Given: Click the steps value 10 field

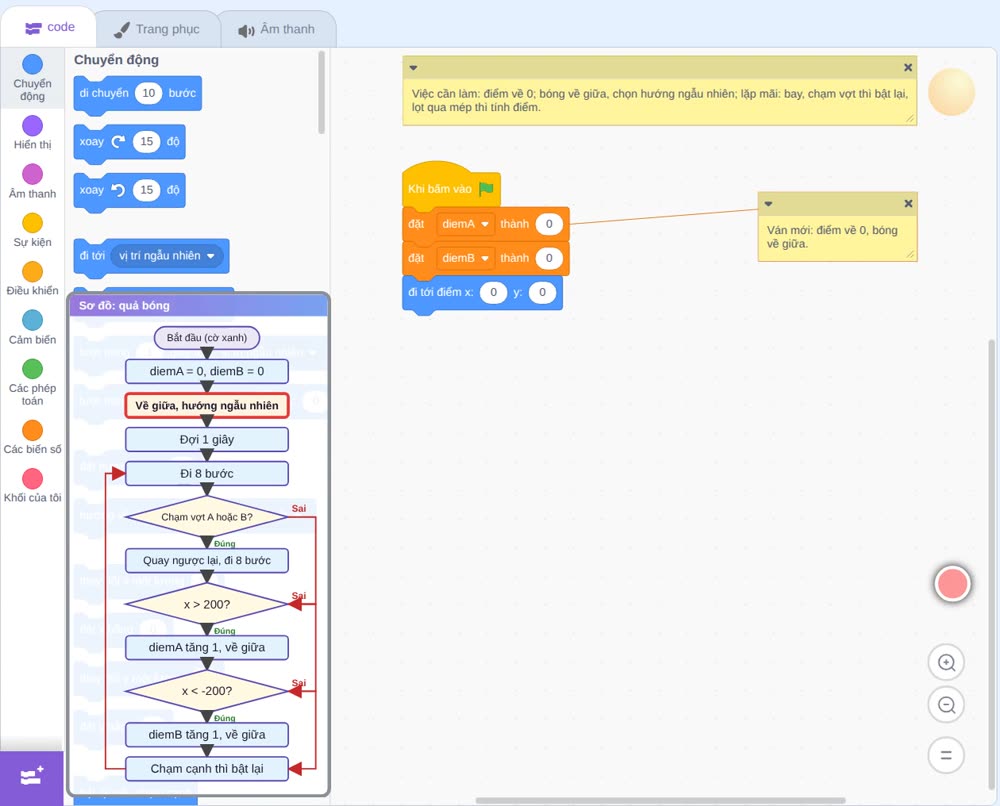Looking at the screenshot, I should click(x=149, y=93).
